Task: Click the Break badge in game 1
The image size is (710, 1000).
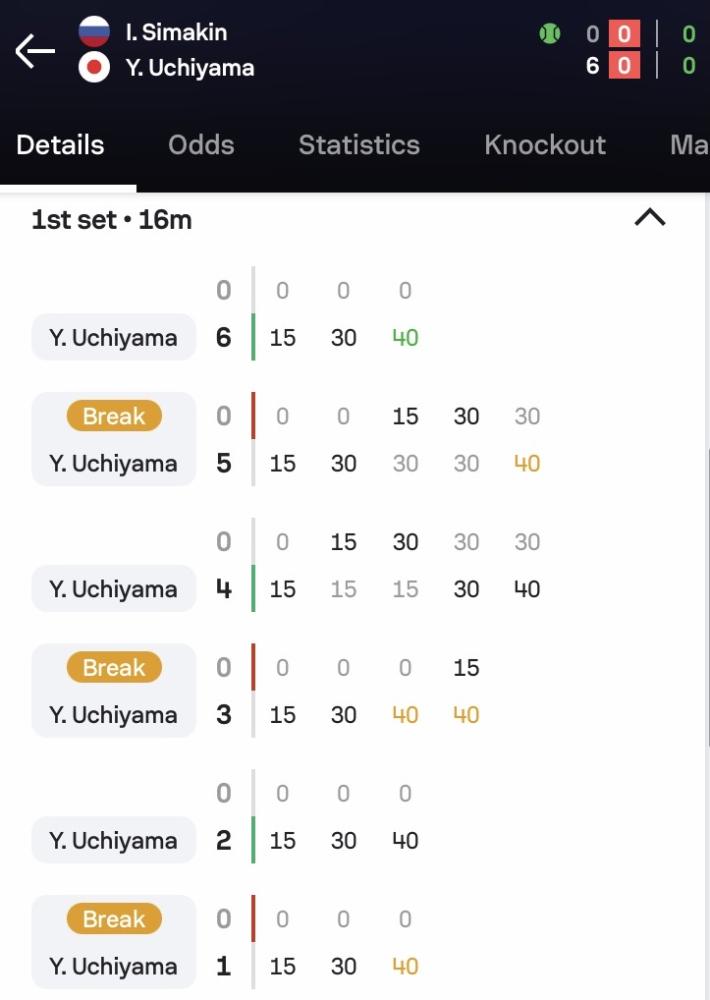Action: (x=114, y=919)
